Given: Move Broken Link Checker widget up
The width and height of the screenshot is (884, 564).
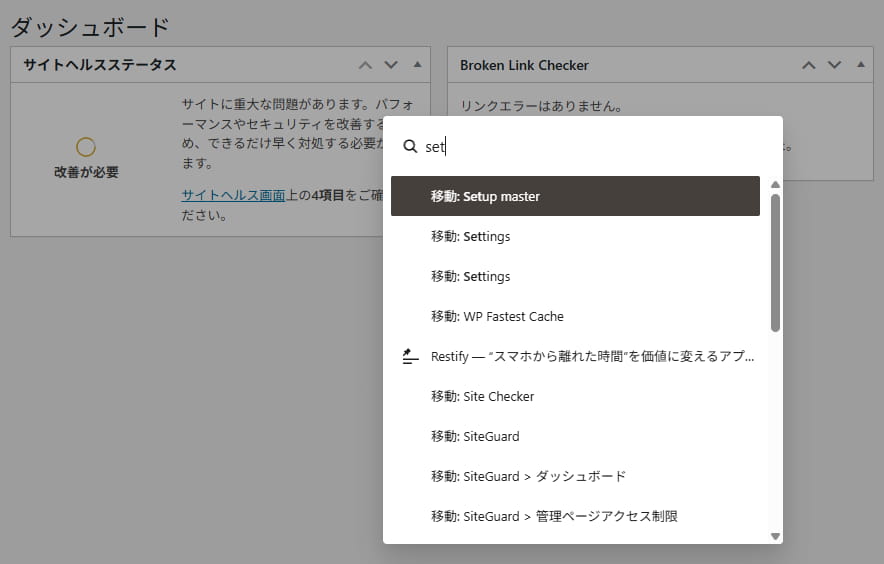Looking at the screenshot, I should (x=808, y=65).
